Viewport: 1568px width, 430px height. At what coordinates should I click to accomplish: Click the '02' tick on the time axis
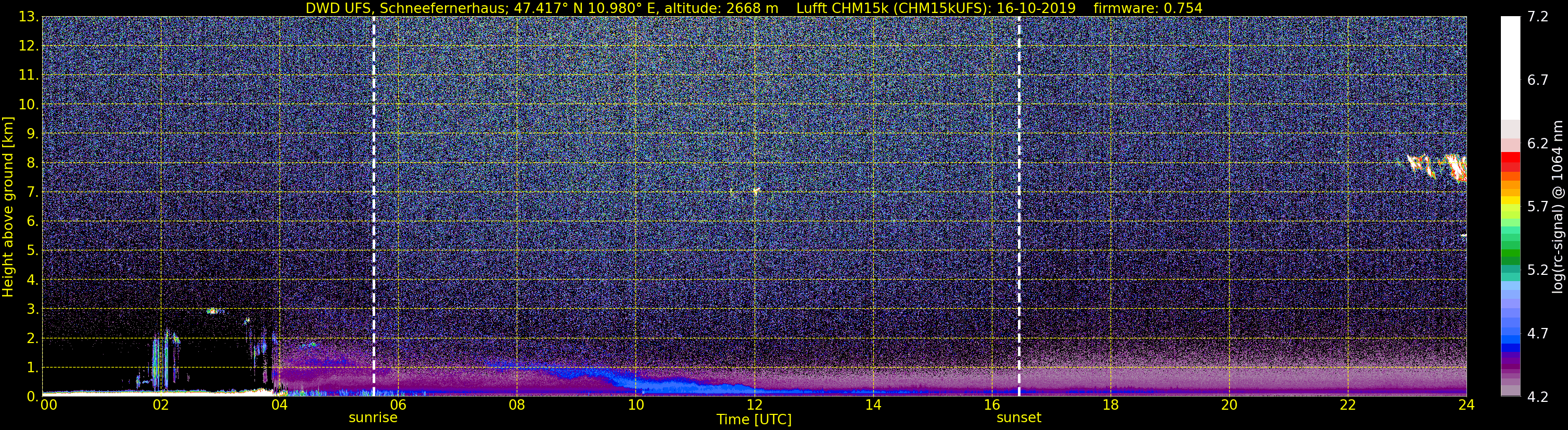tap(161, 406)
